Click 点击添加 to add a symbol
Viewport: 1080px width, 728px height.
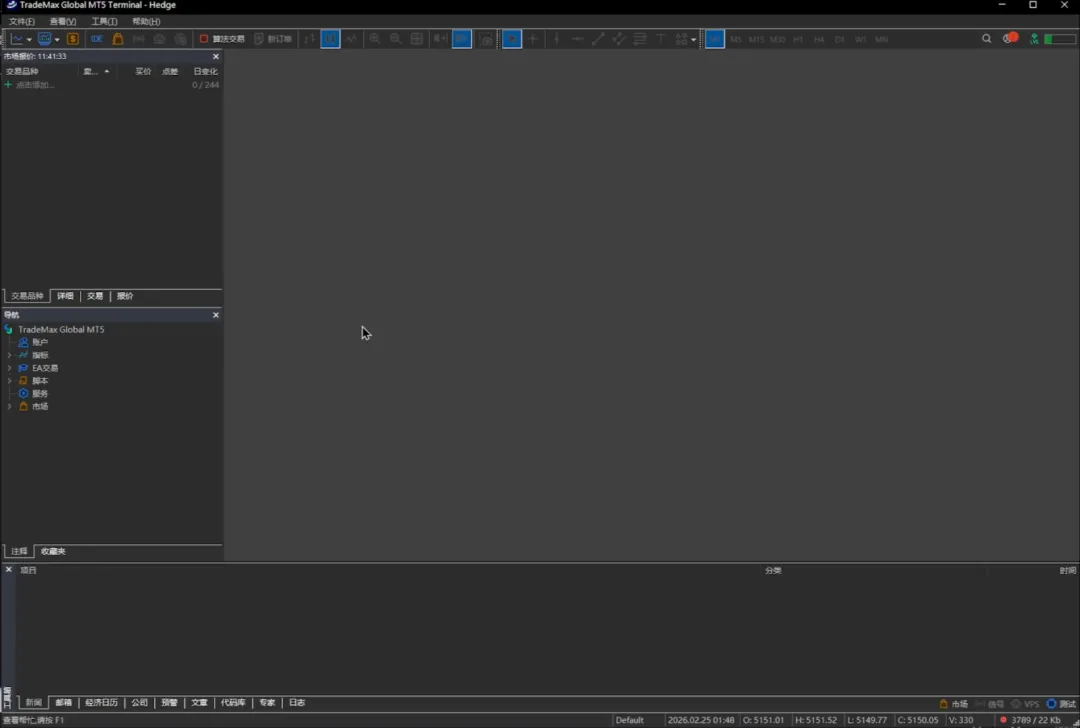point(35,85)
